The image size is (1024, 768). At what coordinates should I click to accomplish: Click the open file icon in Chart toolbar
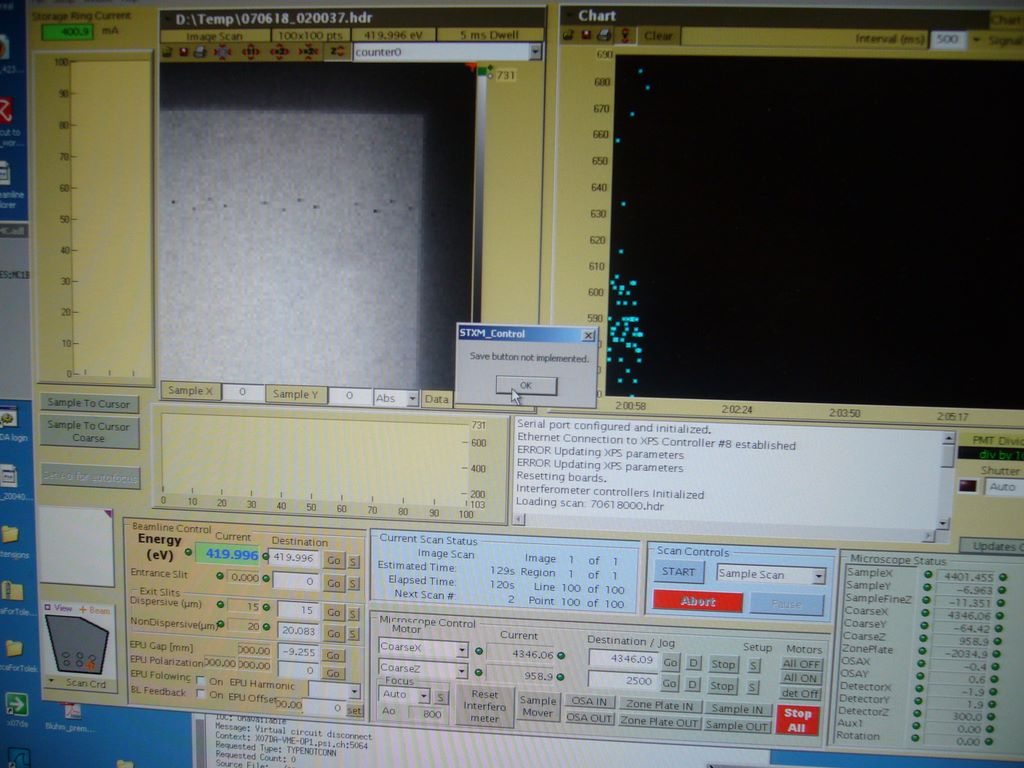pos(568,36)
